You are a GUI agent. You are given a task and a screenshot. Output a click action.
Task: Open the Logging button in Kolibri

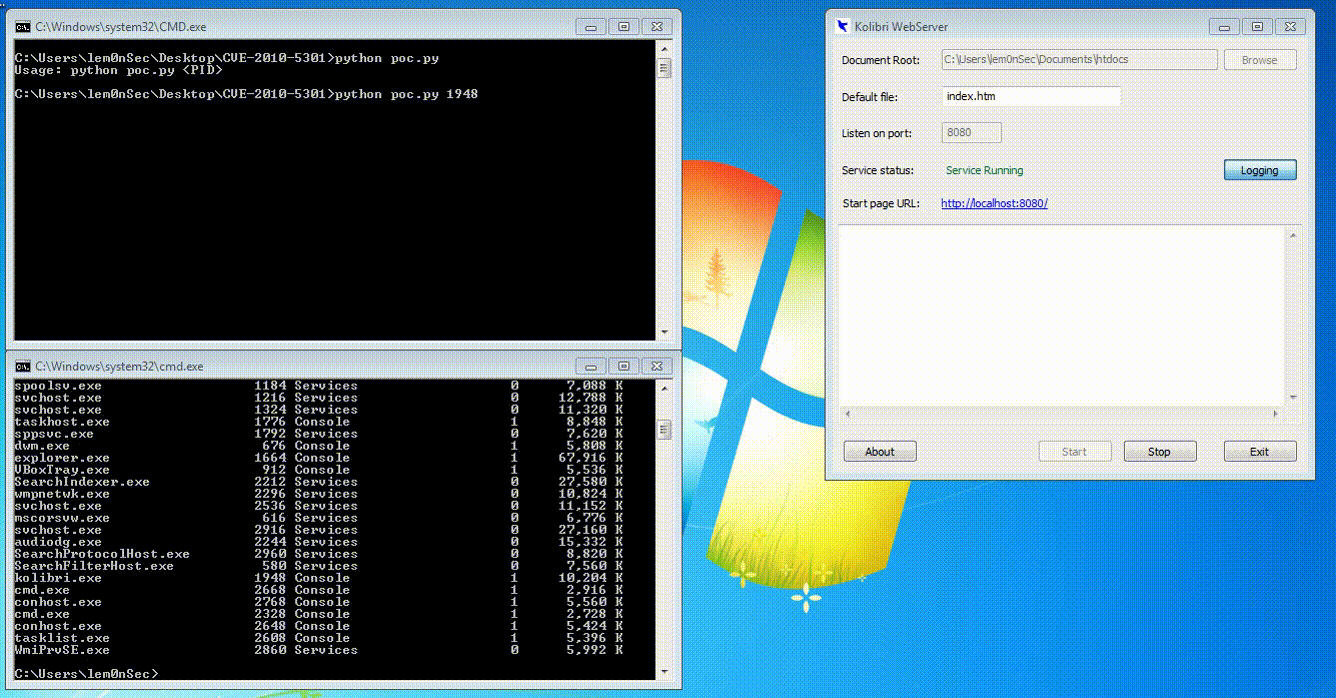click(x=1260, y=170)
